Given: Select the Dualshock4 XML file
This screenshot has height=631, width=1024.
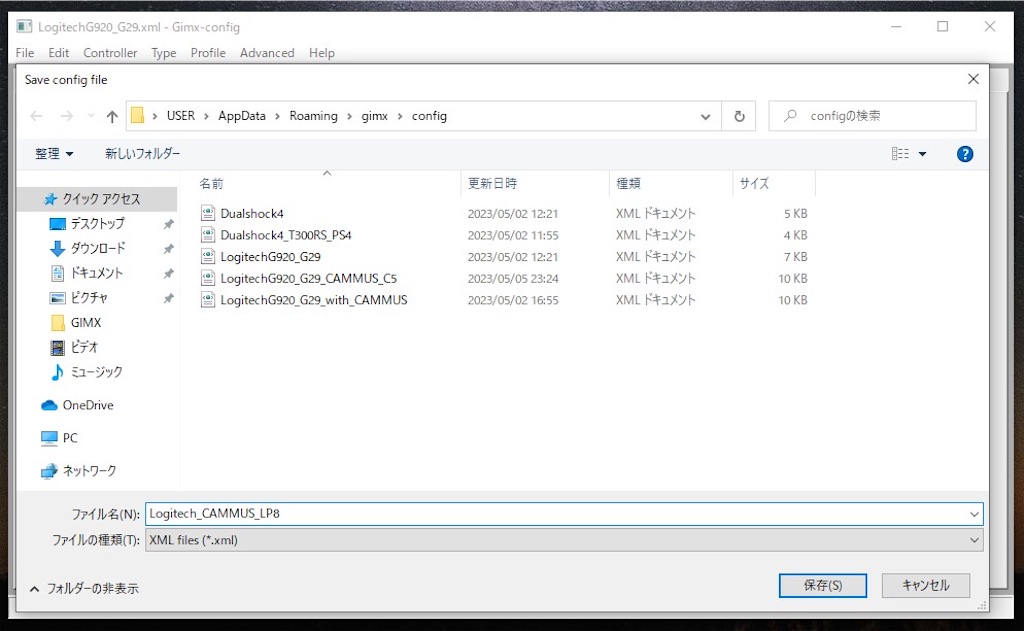Looking at the screenshot, I should (252, 214).
